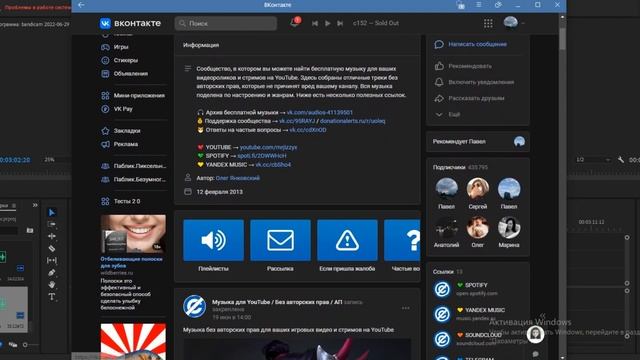Open Закладки in the sidebar

[x=127, y=131]
